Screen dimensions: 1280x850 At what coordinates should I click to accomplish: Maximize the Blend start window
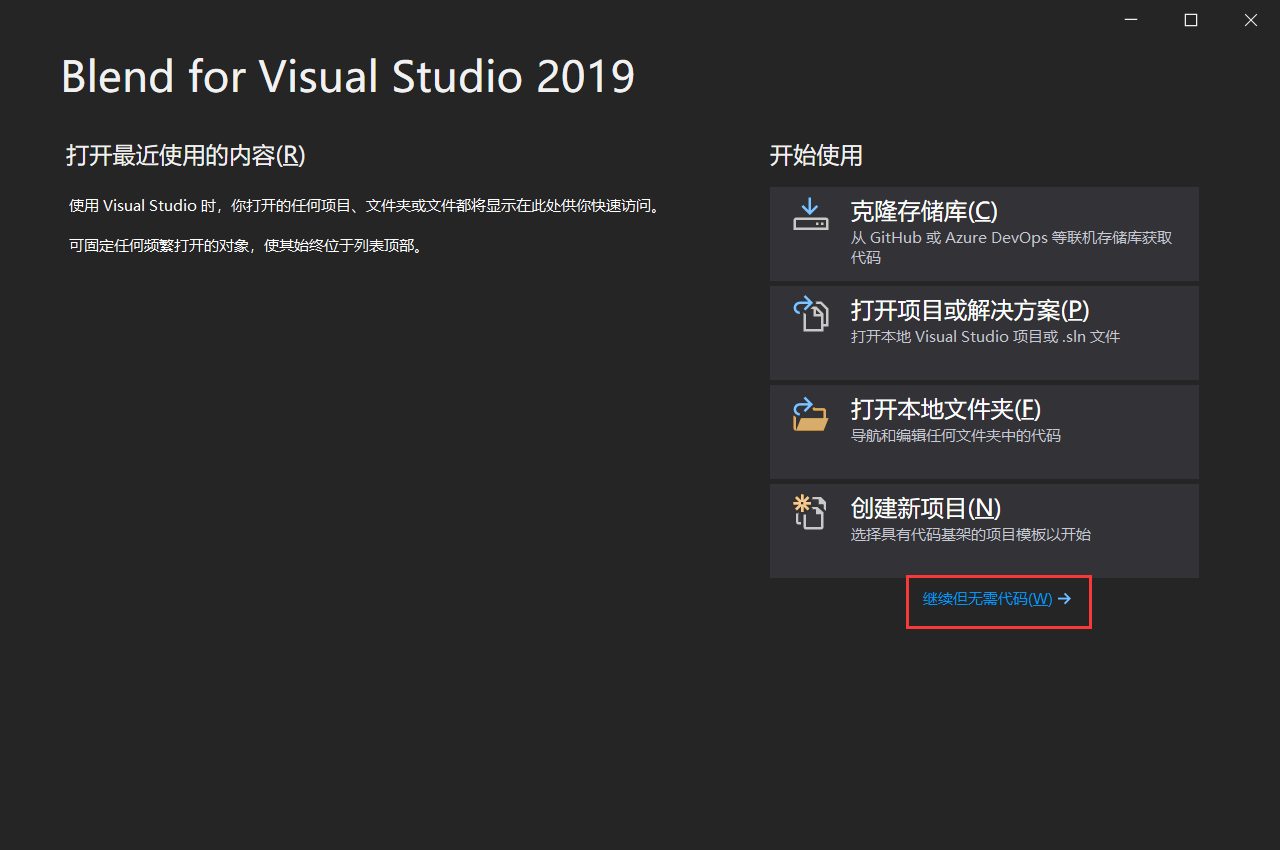pos(1191,20)
